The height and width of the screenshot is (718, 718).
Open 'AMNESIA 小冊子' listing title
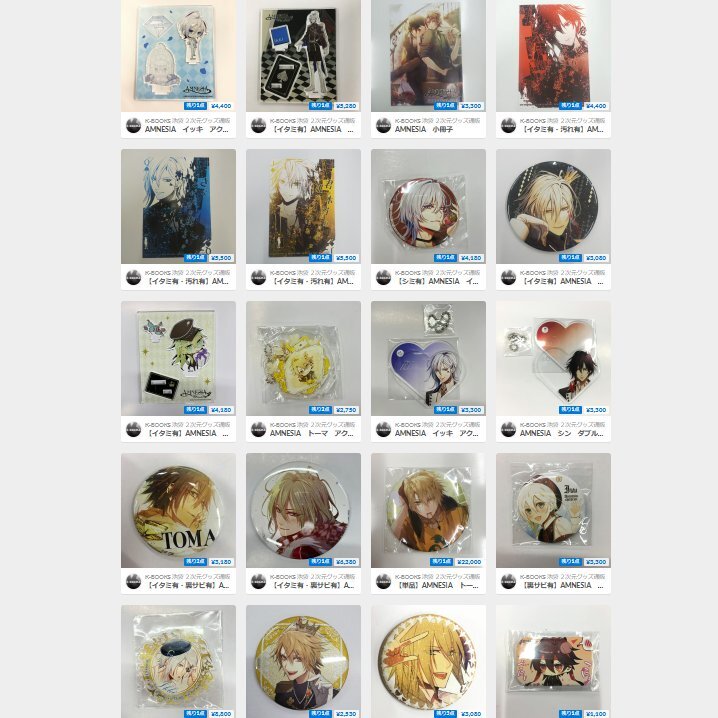[424, 130]
